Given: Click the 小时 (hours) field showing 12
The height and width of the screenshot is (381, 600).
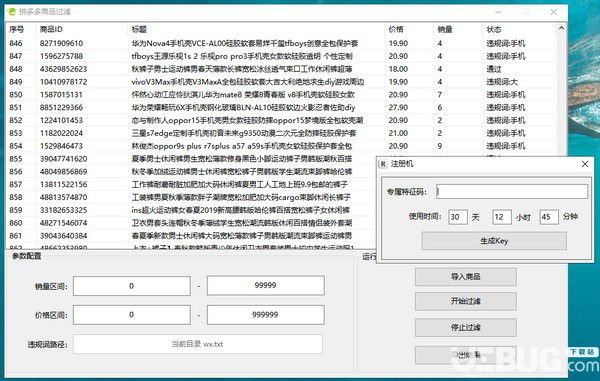Looking at the screenshot, I should (x=502, y=217).
